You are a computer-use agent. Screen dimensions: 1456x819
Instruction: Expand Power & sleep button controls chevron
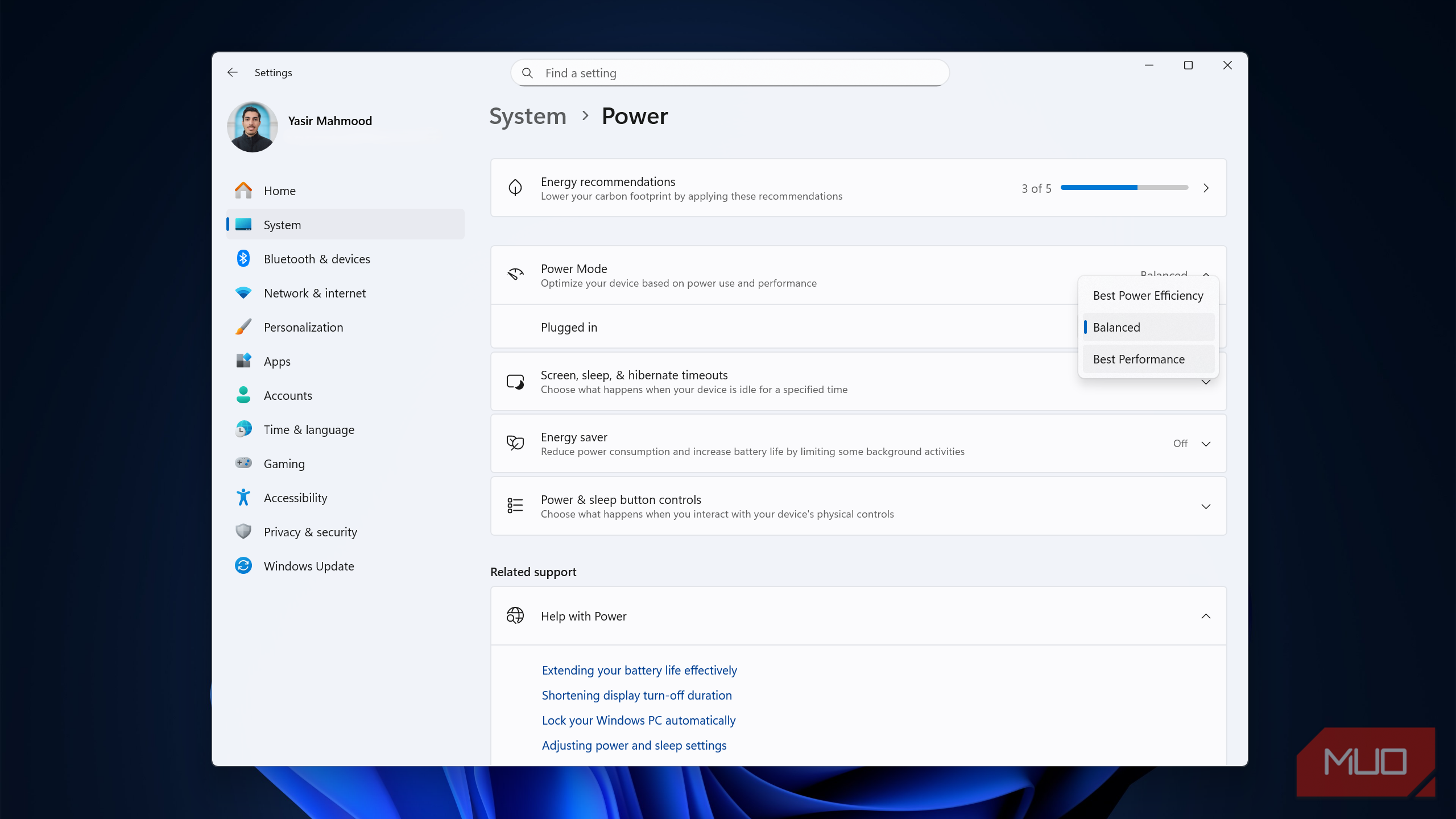(1206, 506)
